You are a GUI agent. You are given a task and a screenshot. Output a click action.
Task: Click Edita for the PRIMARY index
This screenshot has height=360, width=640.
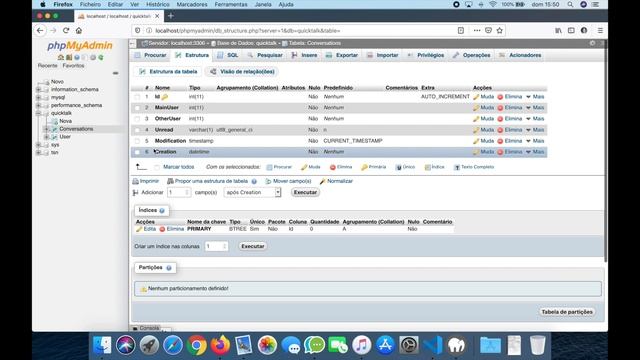point(146,229)
